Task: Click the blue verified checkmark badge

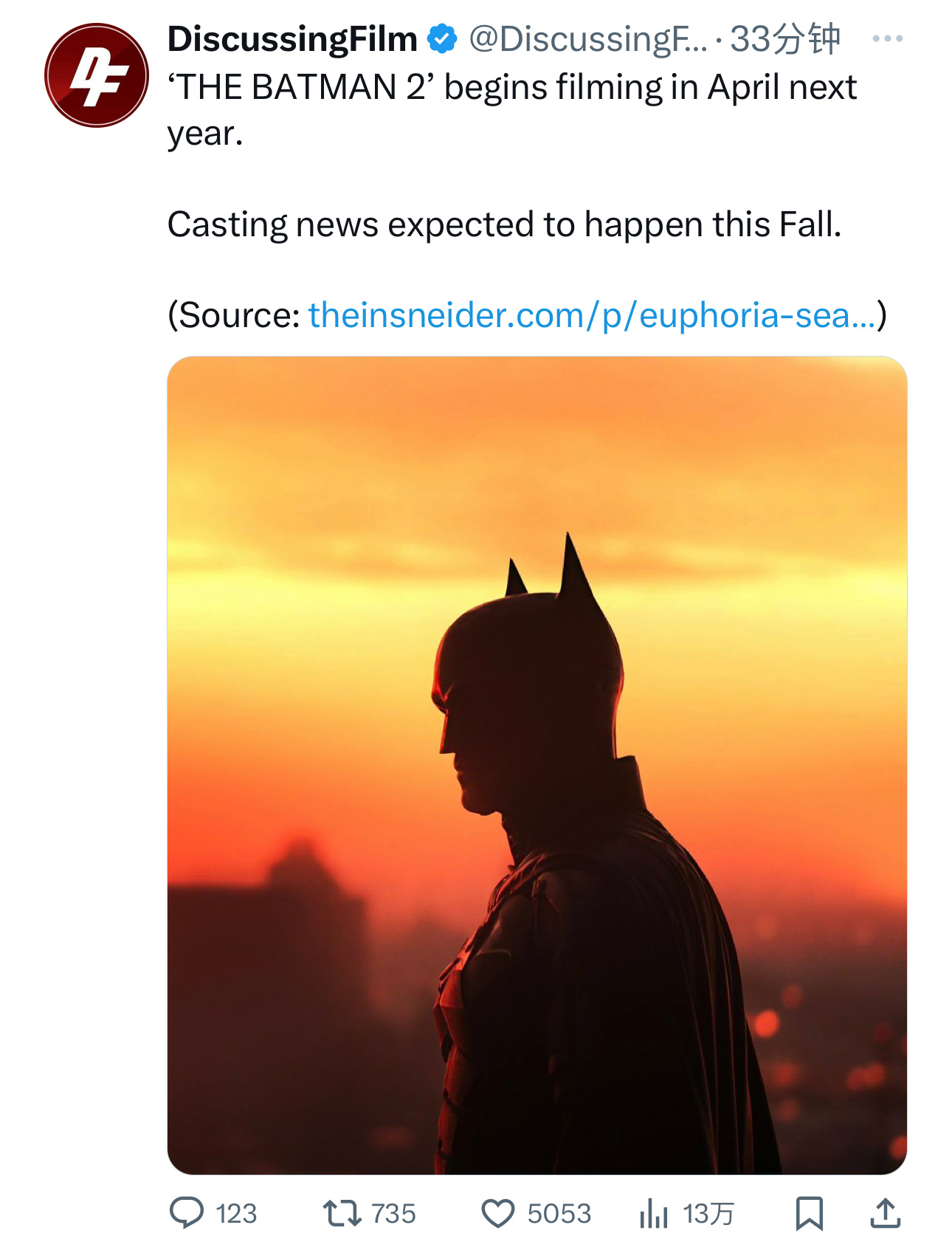Action: pyautogui.click(x=443, y=38)
